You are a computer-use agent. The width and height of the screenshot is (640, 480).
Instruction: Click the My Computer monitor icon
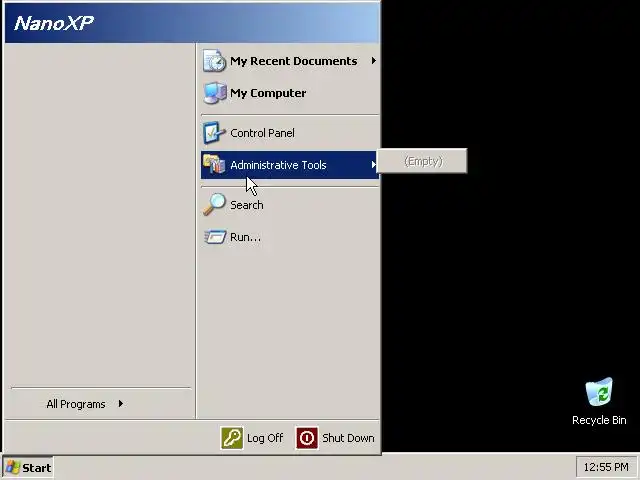coord(215,93)
